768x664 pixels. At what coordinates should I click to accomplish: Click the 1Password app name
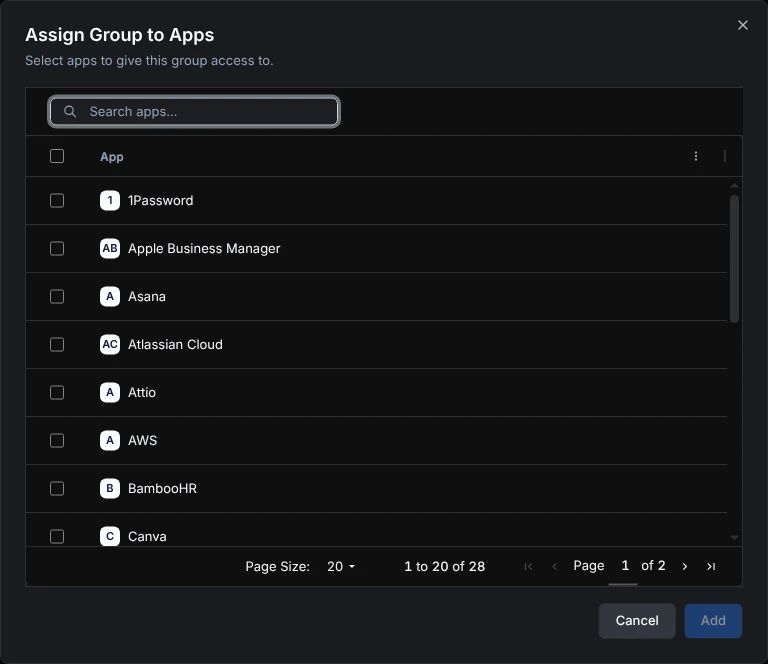(x=161, y=200)
